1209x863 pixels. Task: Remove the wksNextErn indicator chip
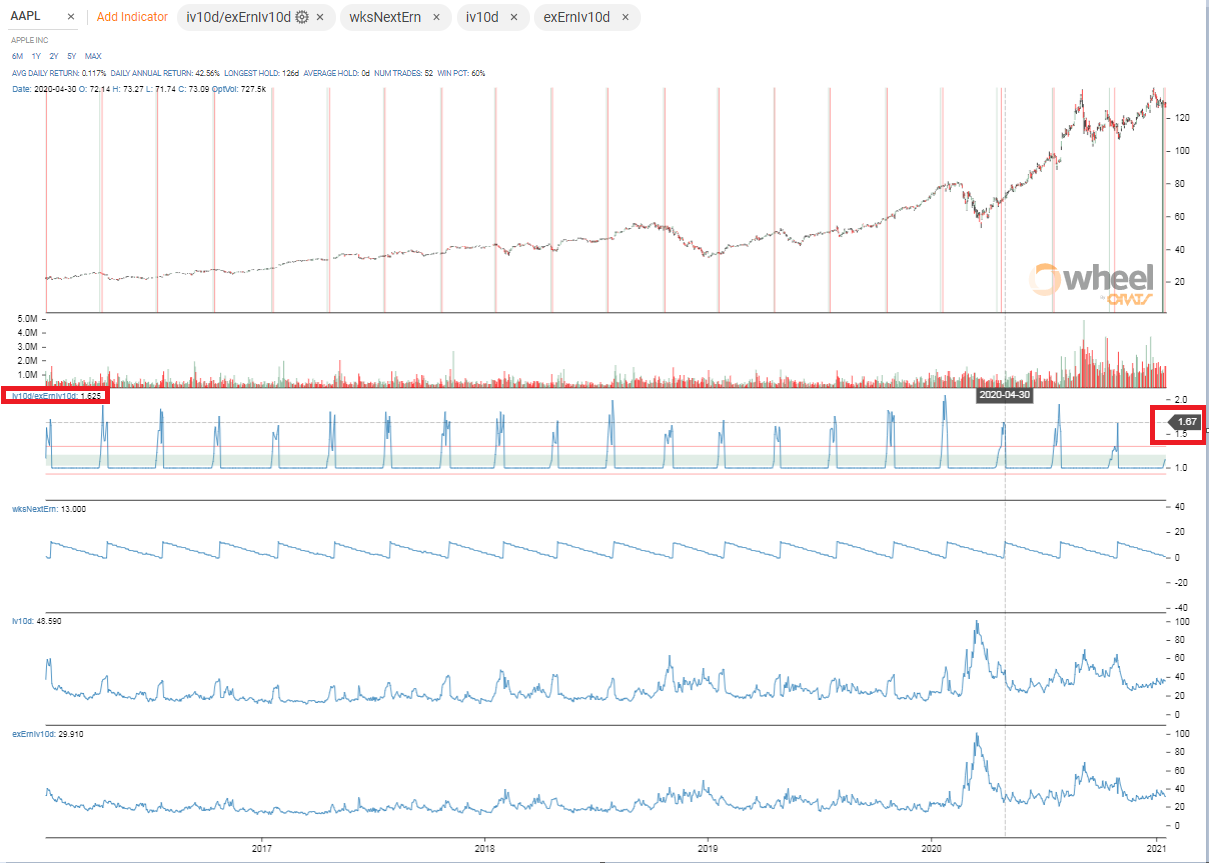click(x=436, y=17)
